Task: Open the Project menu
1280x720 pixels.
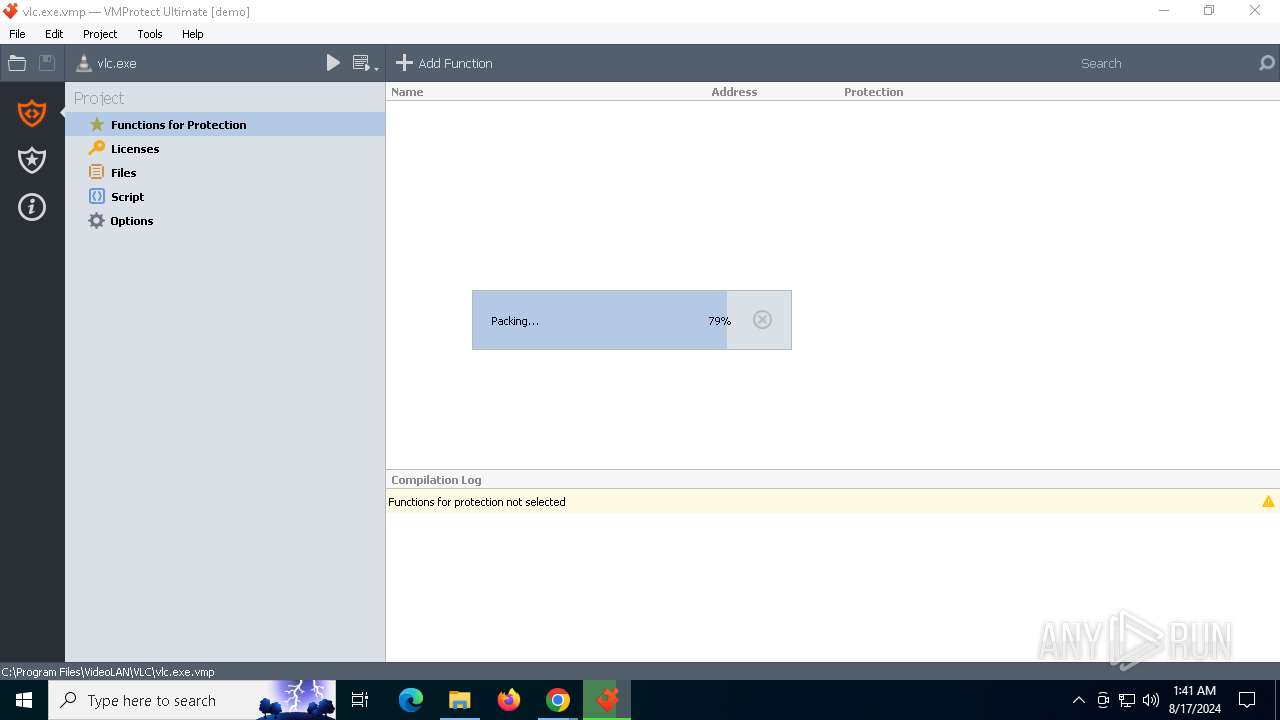Action: pyautogui.click(x=100, y=34)
